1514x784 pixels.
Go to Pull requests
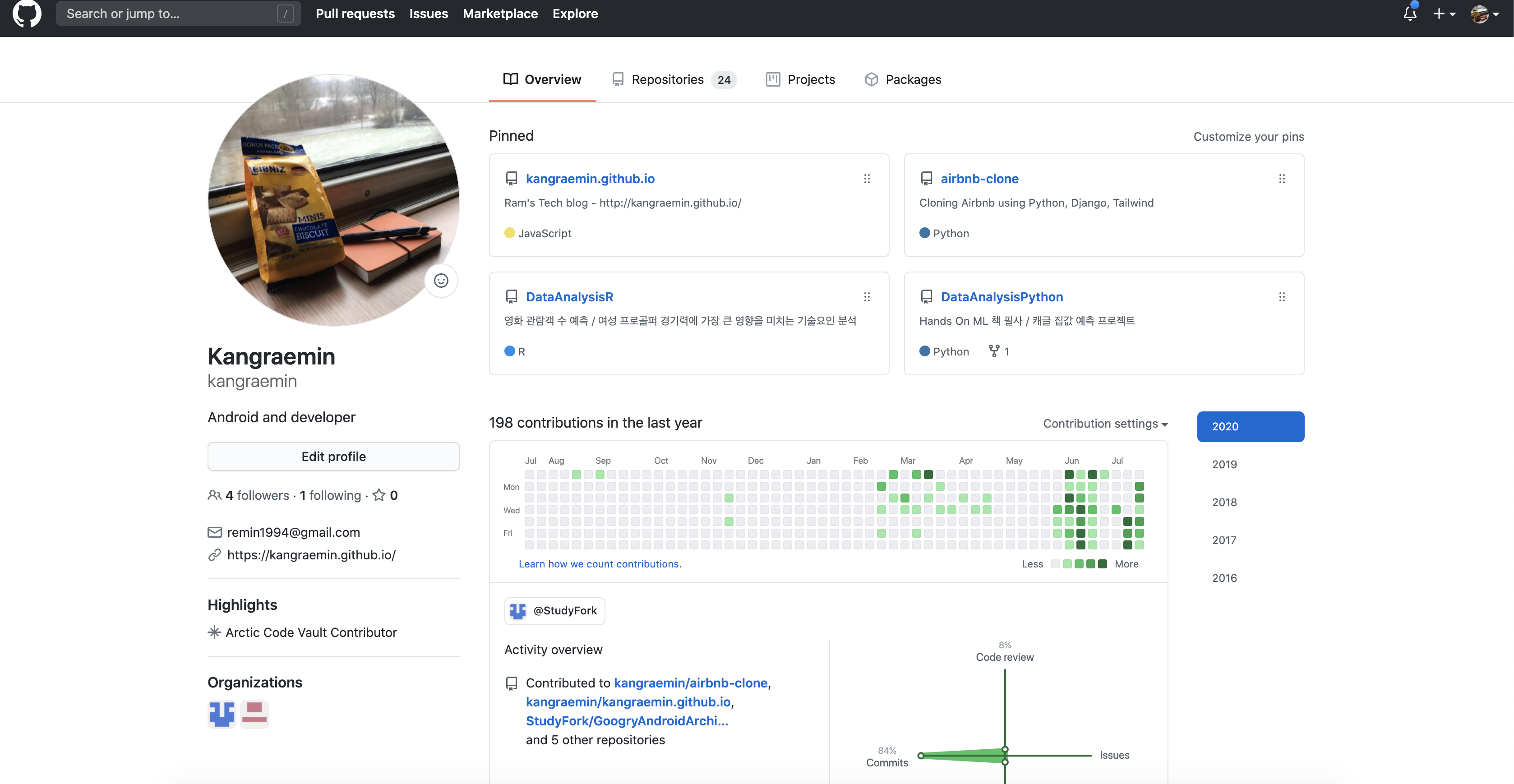coord(355,14)
